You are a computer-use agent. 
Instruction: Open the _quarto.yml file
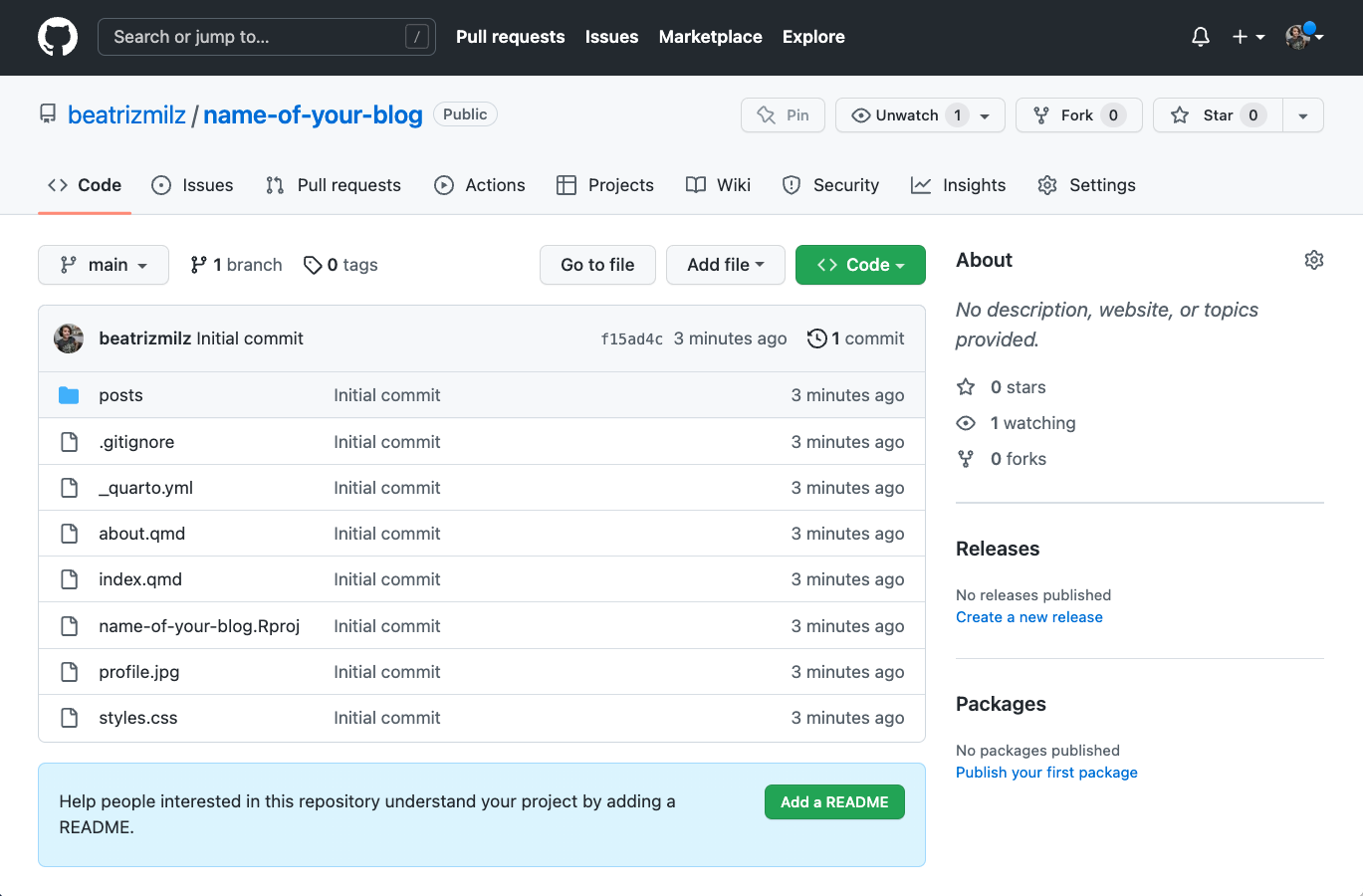145,488
